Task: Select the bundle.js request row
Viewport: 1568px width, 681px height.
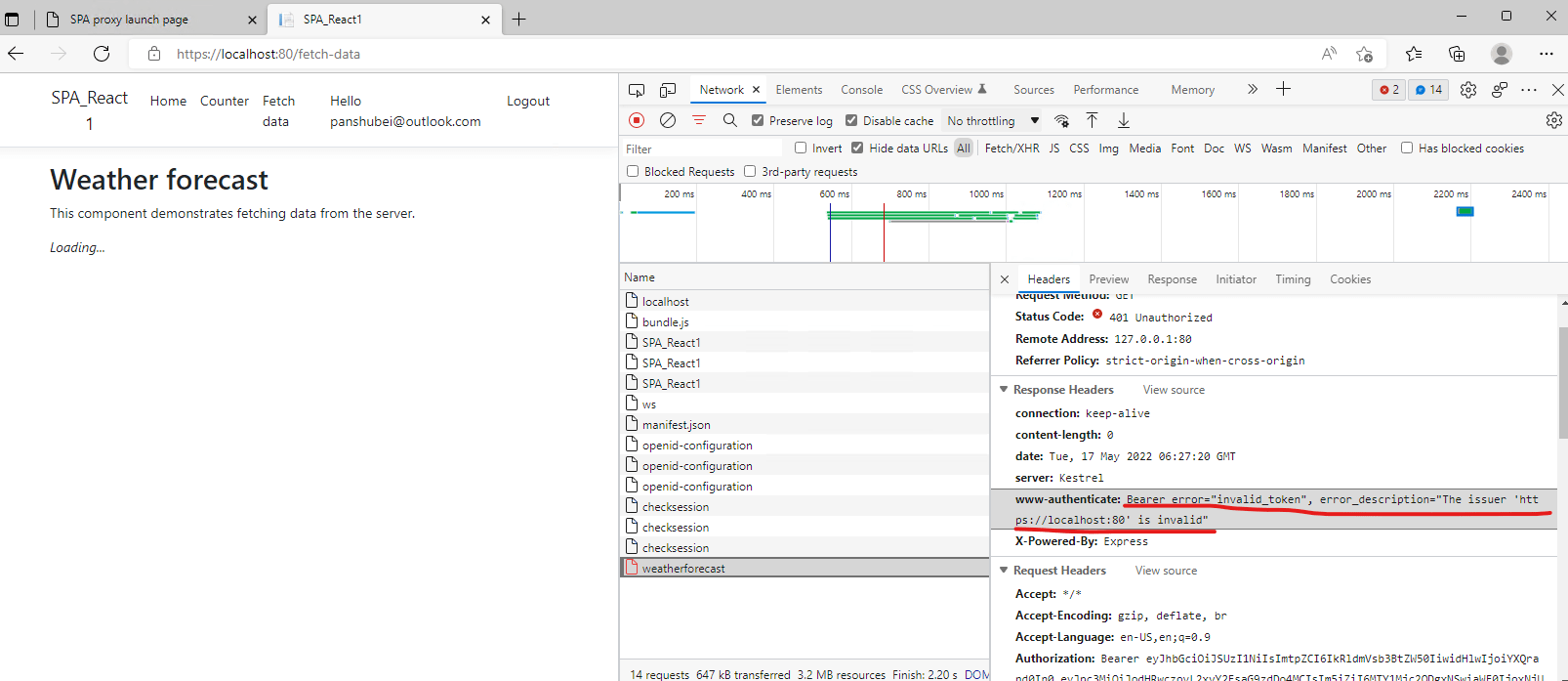Action: [x=805, y=322]
